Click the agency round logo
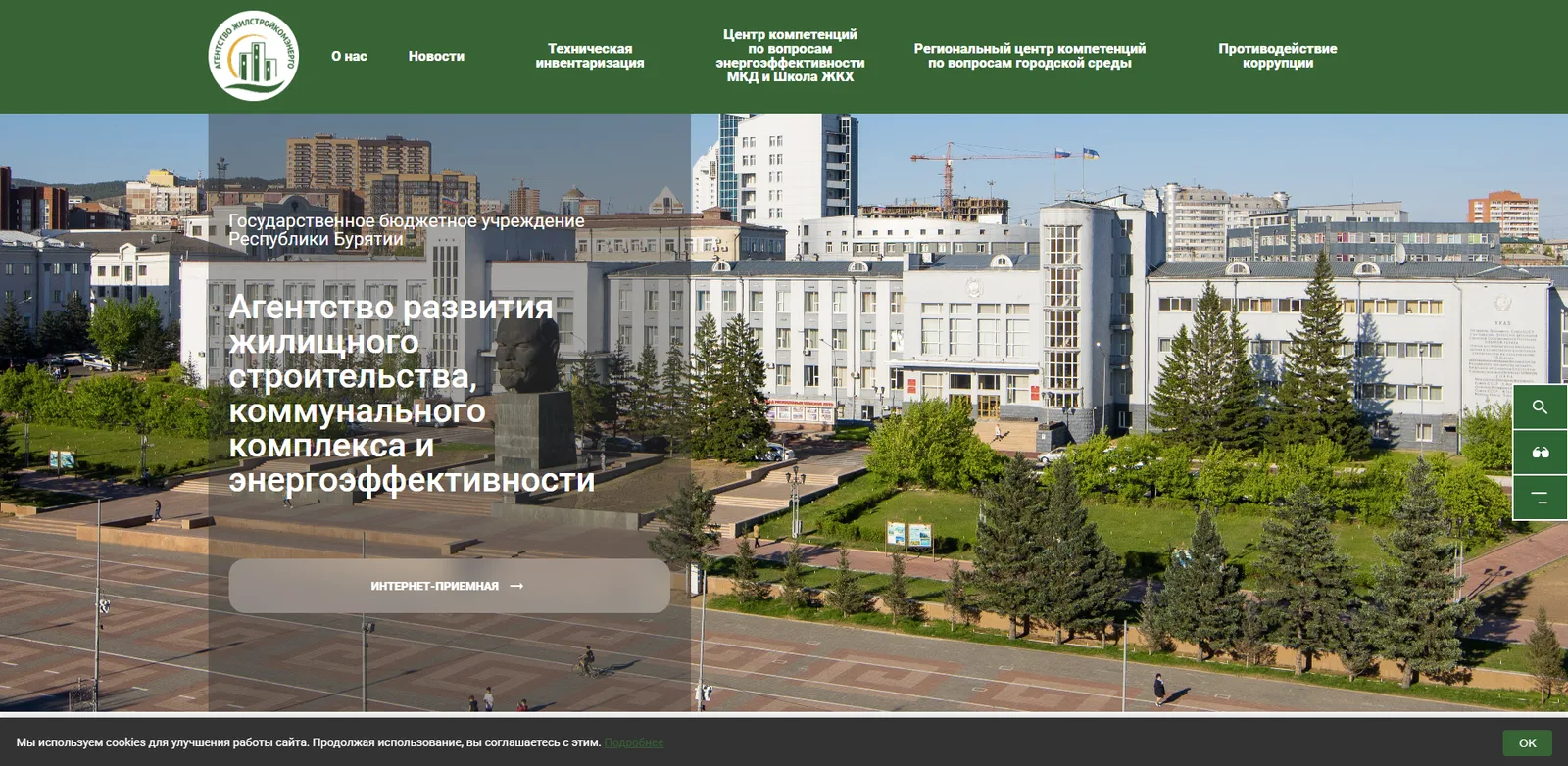 [x=254, y=56]
